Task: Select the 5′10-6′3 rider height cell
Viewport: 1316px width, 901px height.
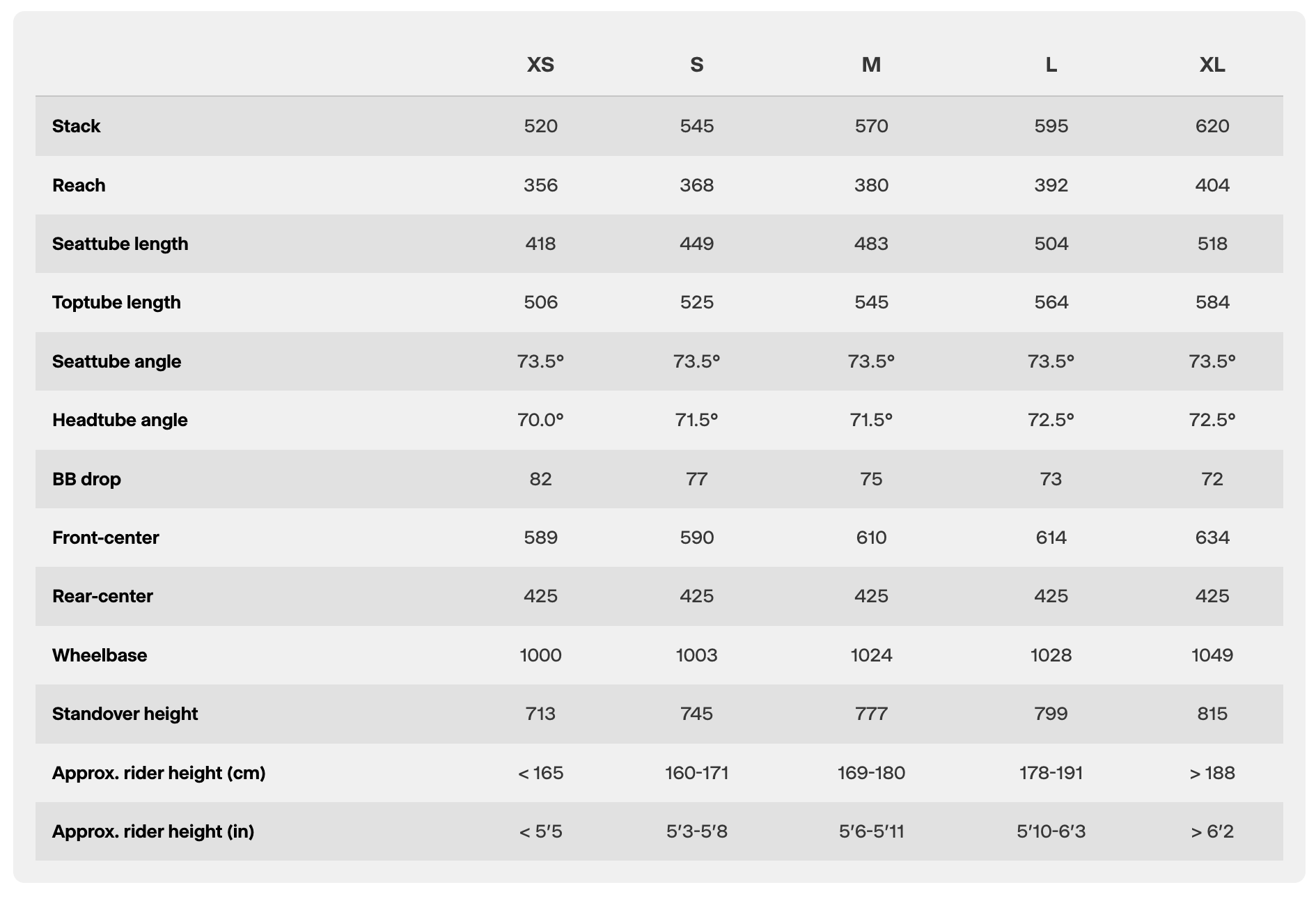Action: (x=1051, y=831)
